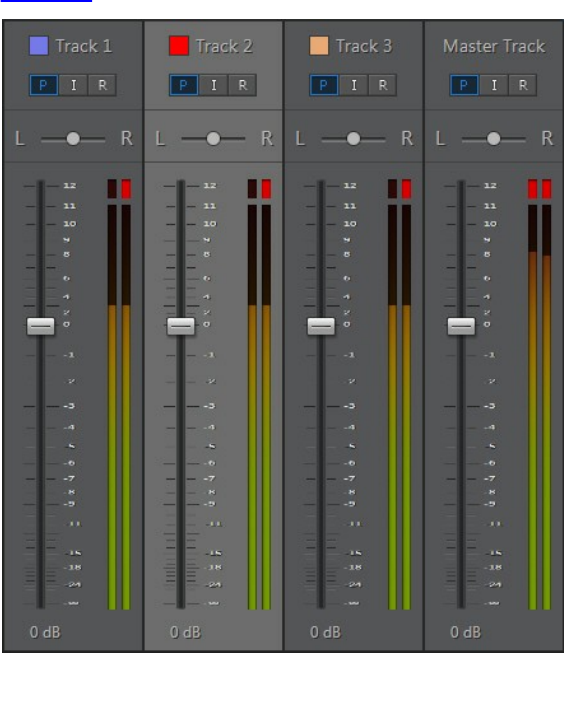Click the Track 2 volume fader handle
This screenshot has height=717, width=564.
181,326
